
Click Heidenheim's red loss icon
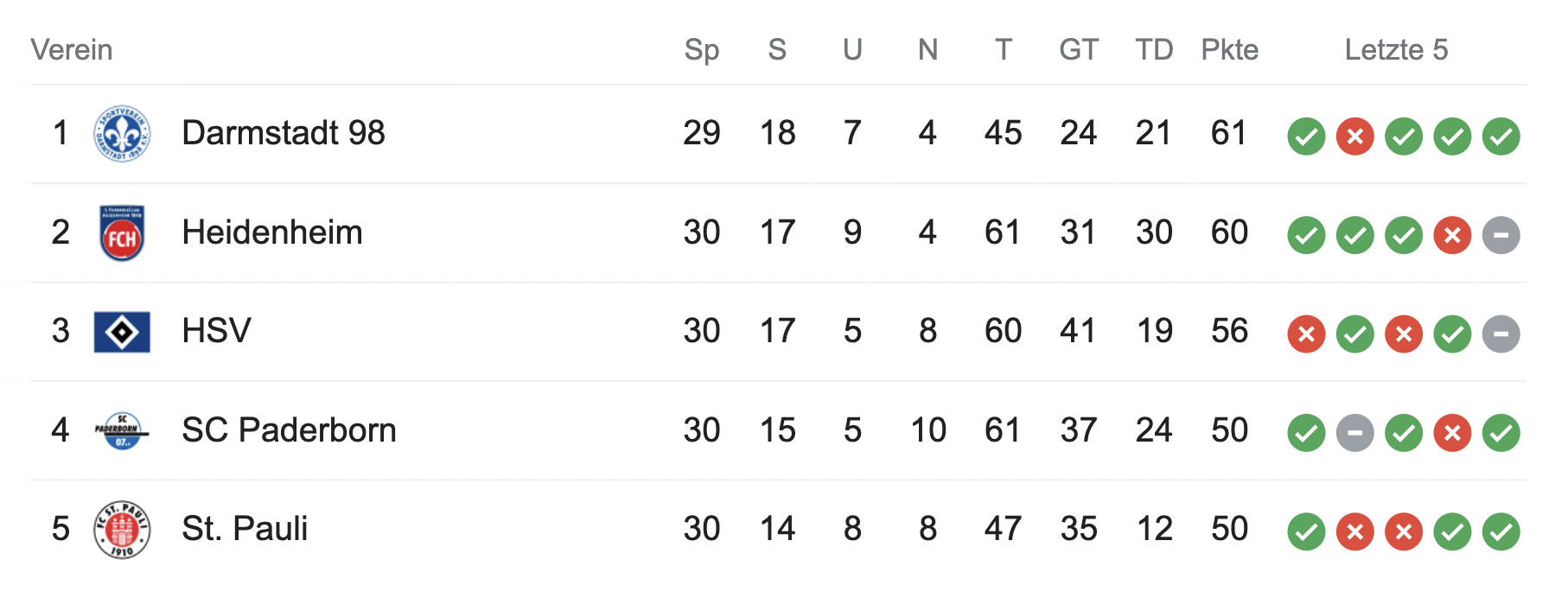coord(1452,235)
